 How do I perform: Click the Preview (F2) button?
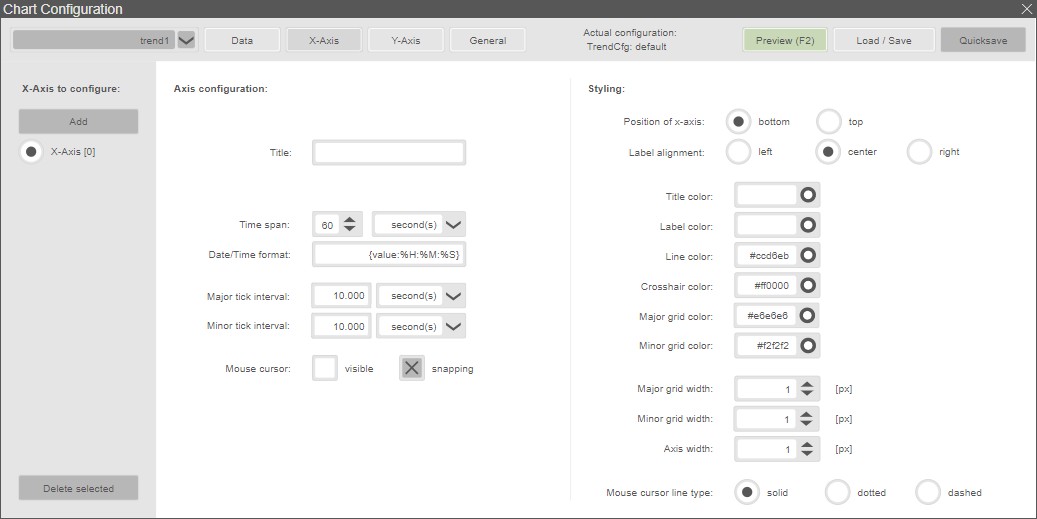point(784,40)
